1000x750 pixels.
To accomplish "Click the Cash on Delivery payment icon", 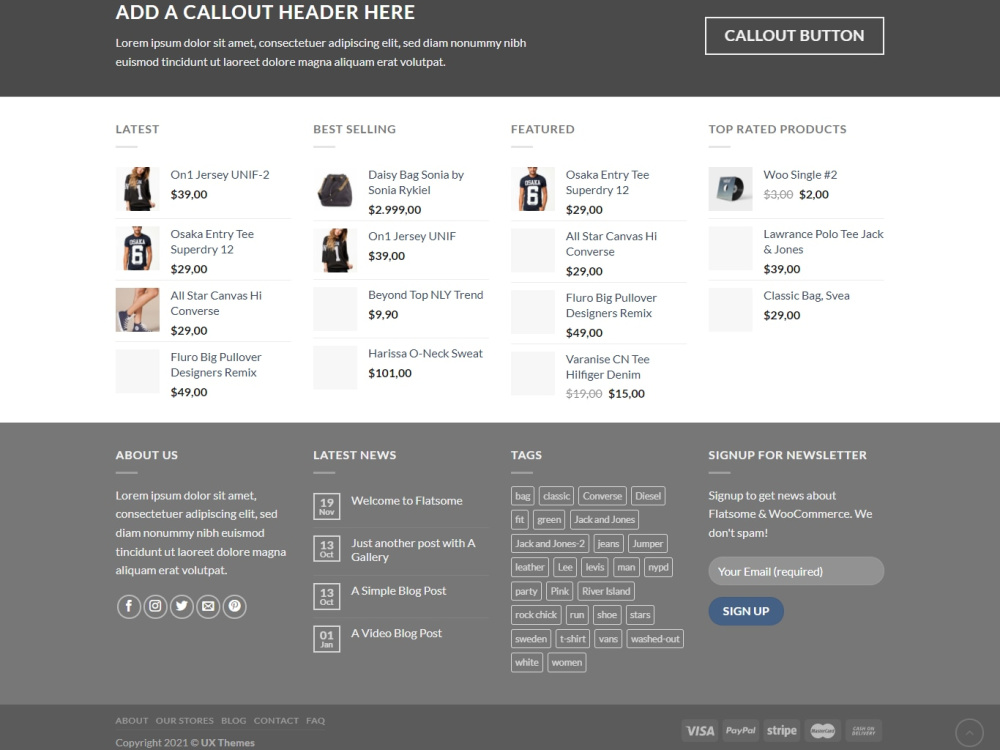I will pyautogui.click(x=864, y=731).
